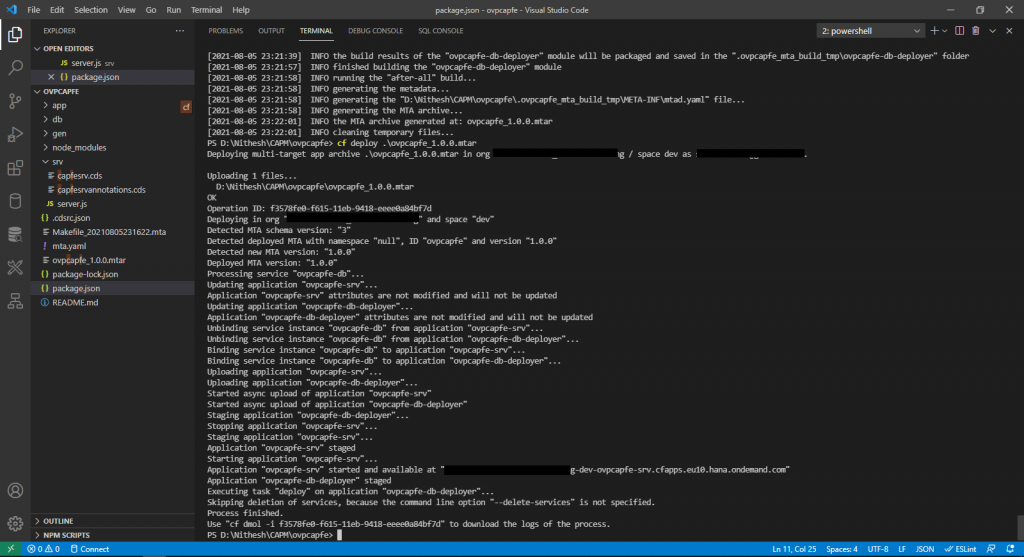
Task: Switch to the SQL Console tab
Action: 440,31
